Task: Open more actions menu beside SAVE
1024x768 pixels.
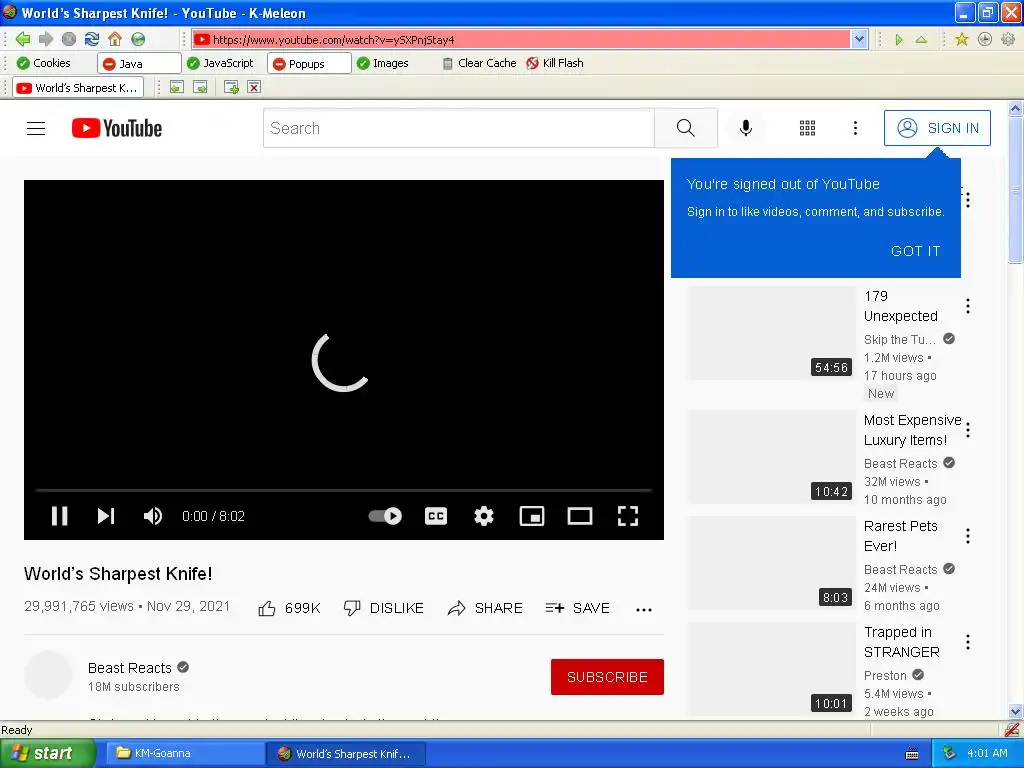Action: click(x=644, y=609)
